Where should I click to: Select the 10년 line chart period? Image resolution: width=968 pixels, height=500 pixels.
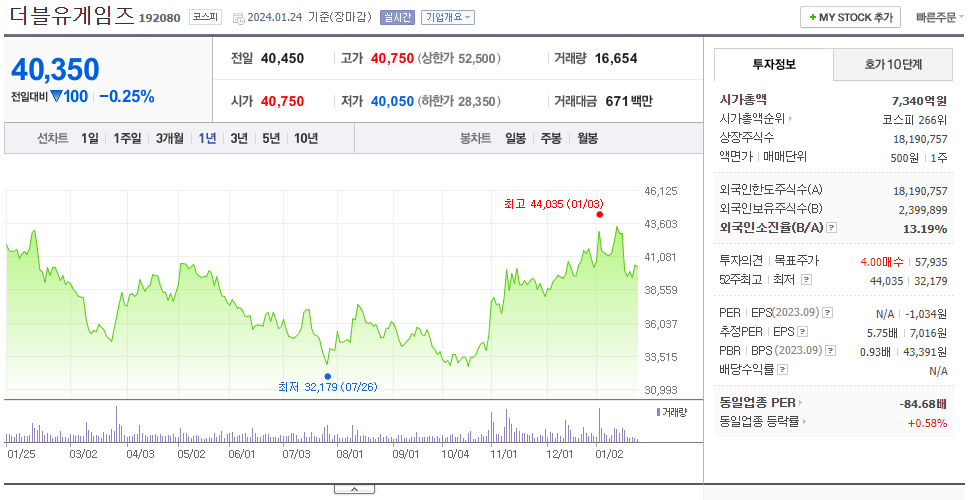(306, 138)
